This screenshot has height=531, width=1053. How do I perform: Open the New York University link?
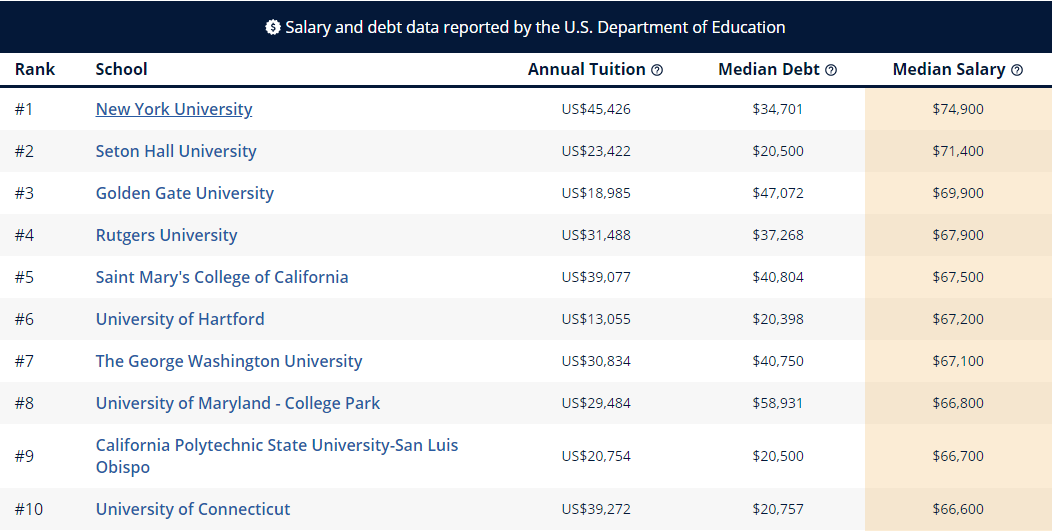coord(174,109)
